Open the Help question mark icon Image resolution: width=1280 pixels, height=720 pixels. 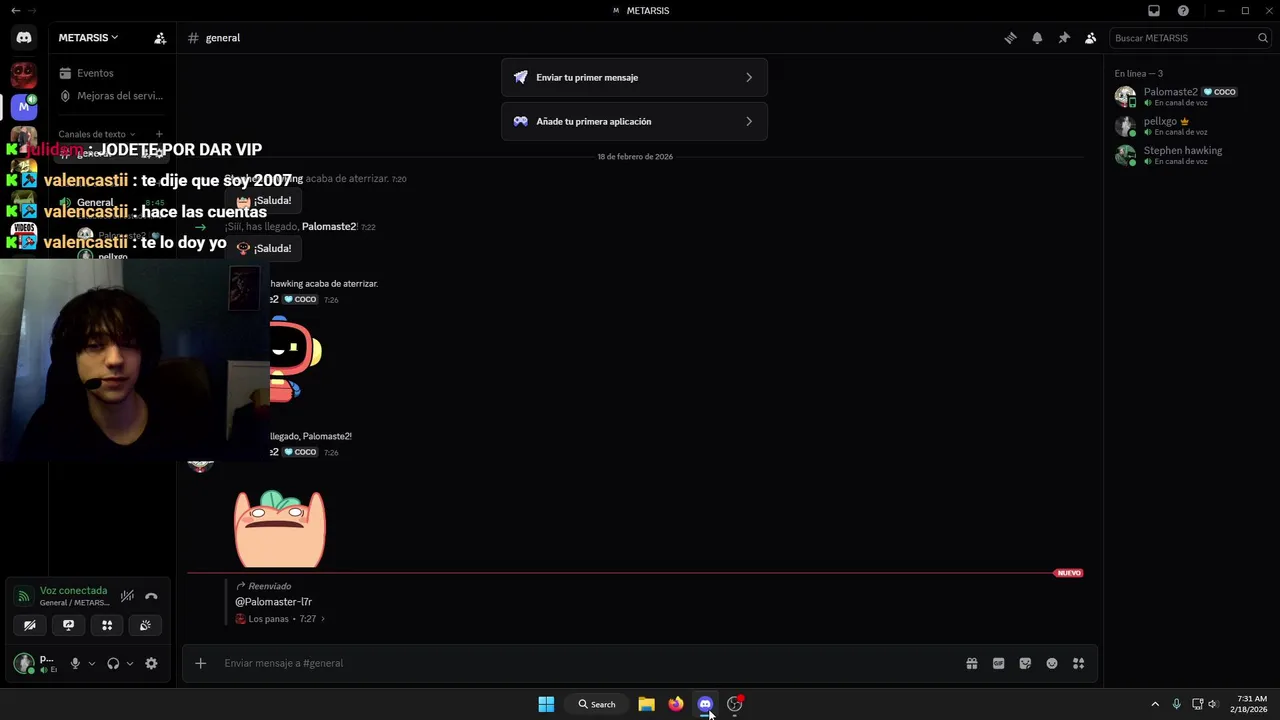pyautogui.click(x=1184, y=11)
